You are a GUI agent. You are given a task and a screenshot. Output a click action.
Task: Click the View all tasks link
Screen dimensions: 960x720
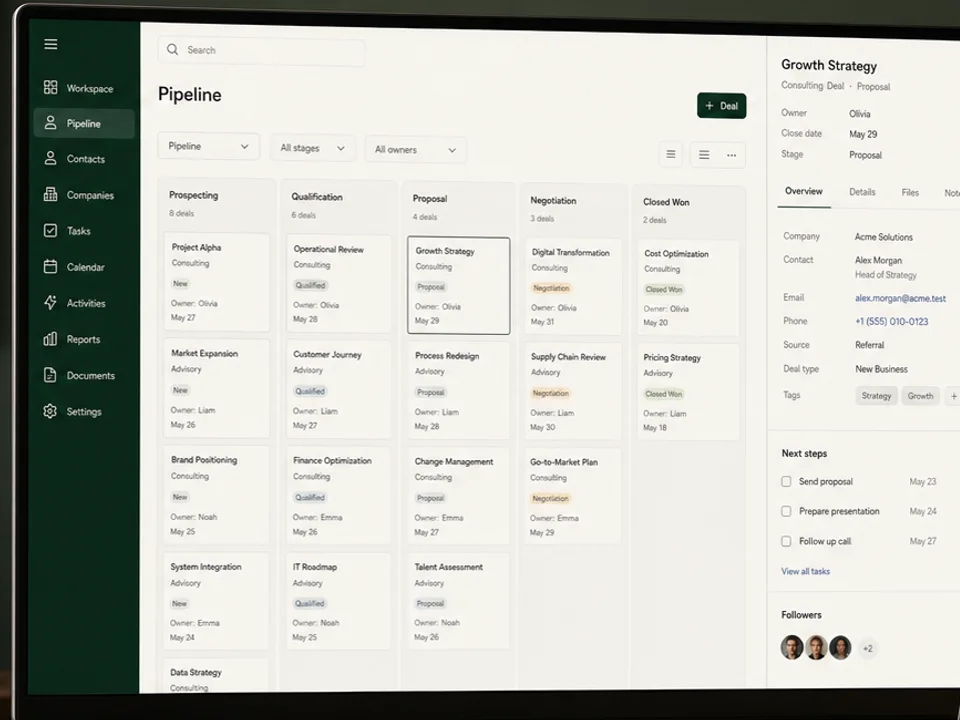[806, 571]
